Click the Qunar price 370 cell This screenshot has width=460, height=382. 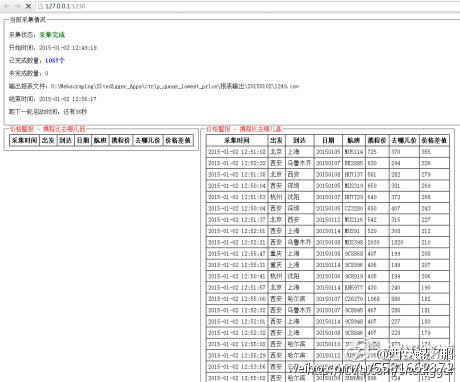[404, 152]
